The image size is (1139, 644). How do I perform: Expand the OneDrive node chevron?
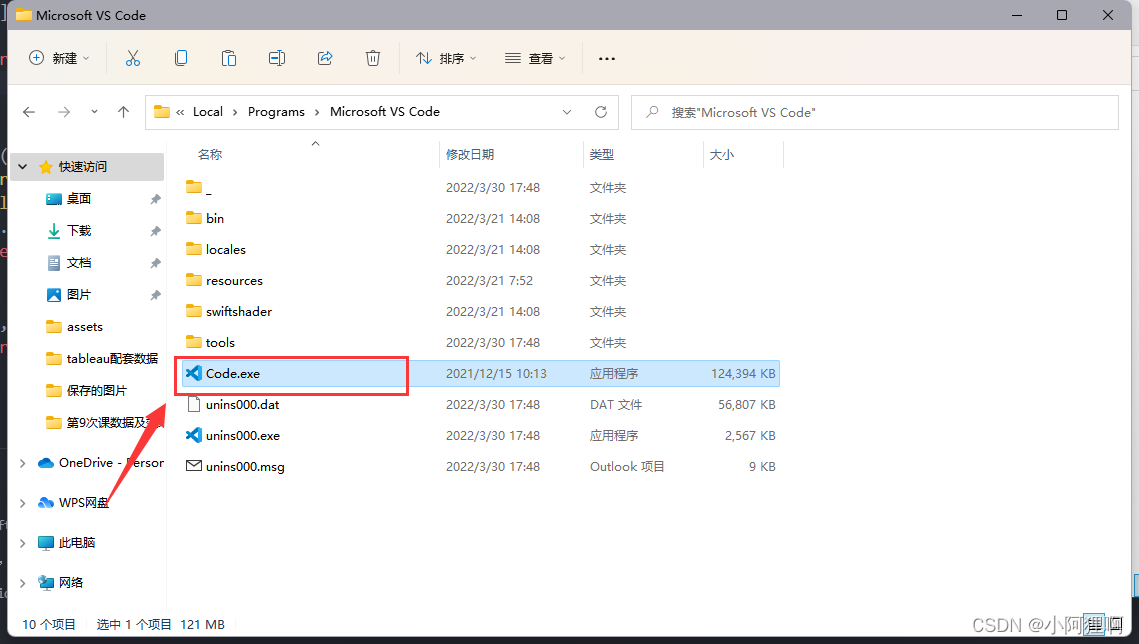[23, 463]
